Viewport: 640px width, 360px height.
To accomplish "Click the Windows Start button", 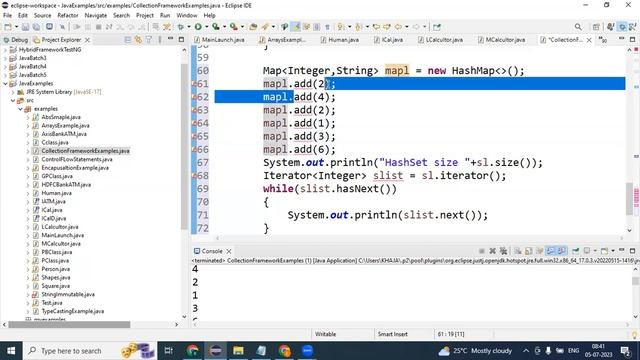I will (11, 351).
